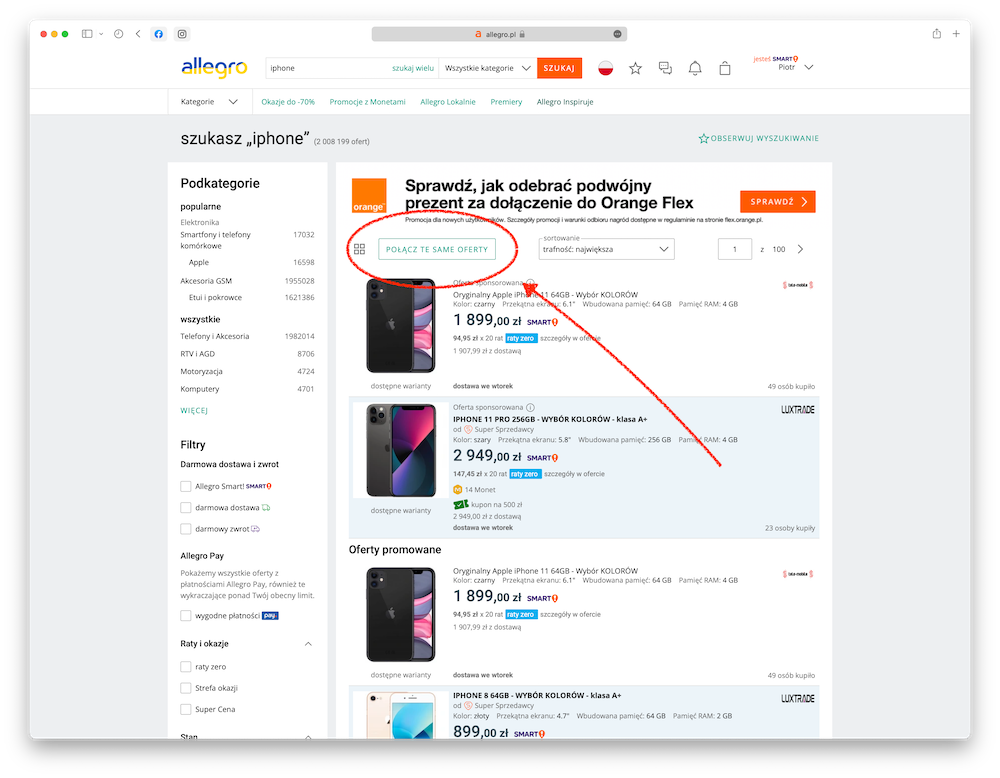
Task: Open the Piotr account dropdown chevron
Action: pos(809,67)
